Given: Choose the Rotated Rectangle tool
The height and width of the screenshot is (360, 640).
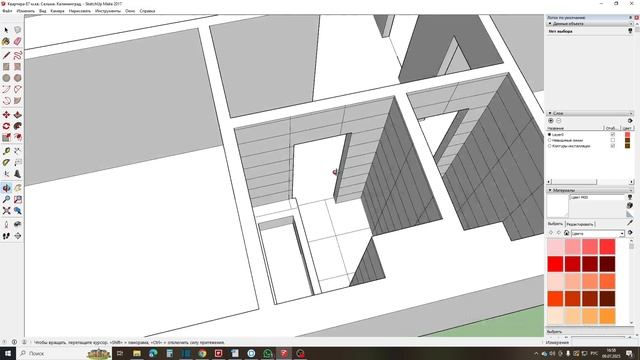Looking at the screenshot, I should [x=18, y=67].
